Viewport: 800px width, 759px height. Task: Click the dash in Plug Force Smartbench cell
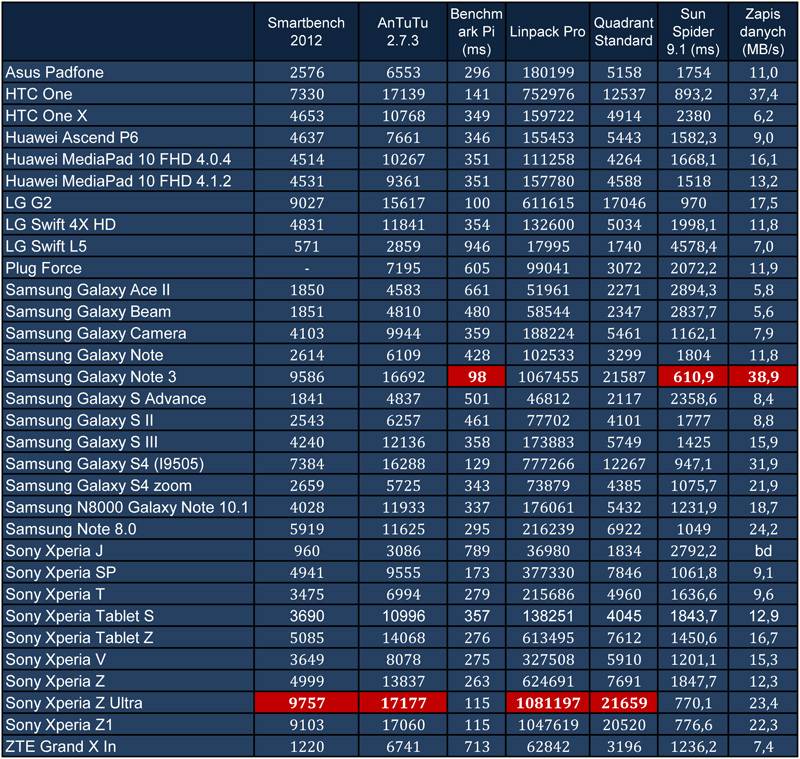[307, 269]
